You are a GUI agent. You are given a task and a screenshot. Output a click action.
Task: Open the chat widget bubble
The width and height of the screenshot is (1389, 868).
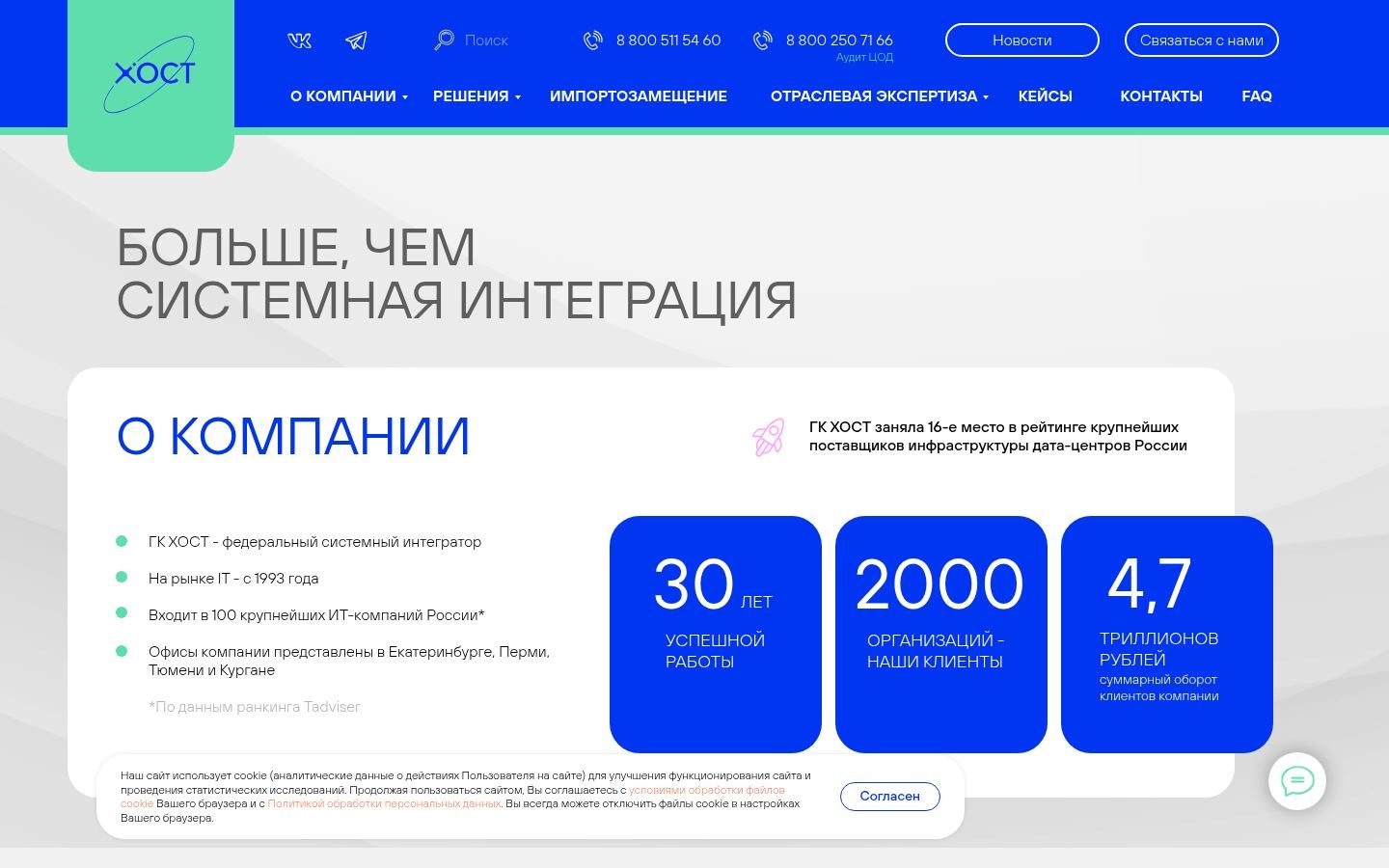pos(1297,781)
